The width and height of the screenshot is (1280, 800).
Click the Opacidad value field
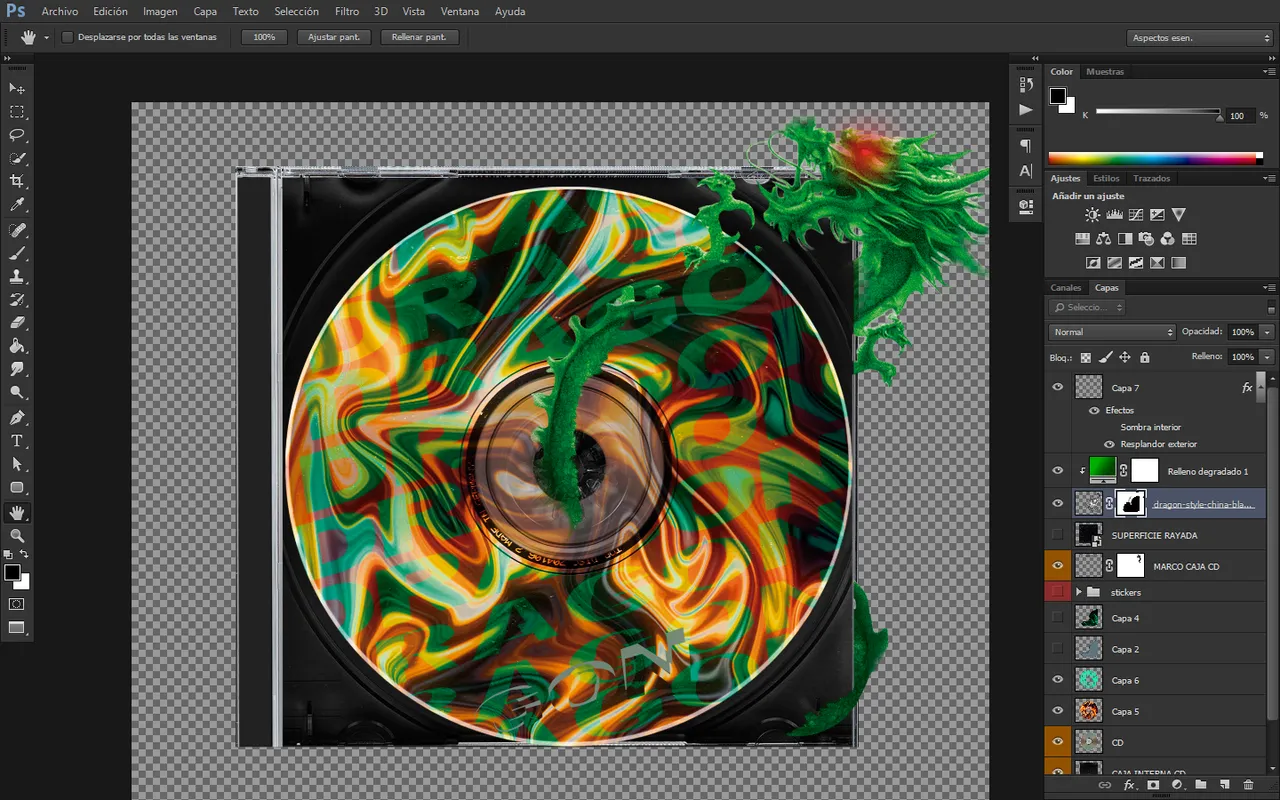pyautogui.click(x=1243, y=332)
